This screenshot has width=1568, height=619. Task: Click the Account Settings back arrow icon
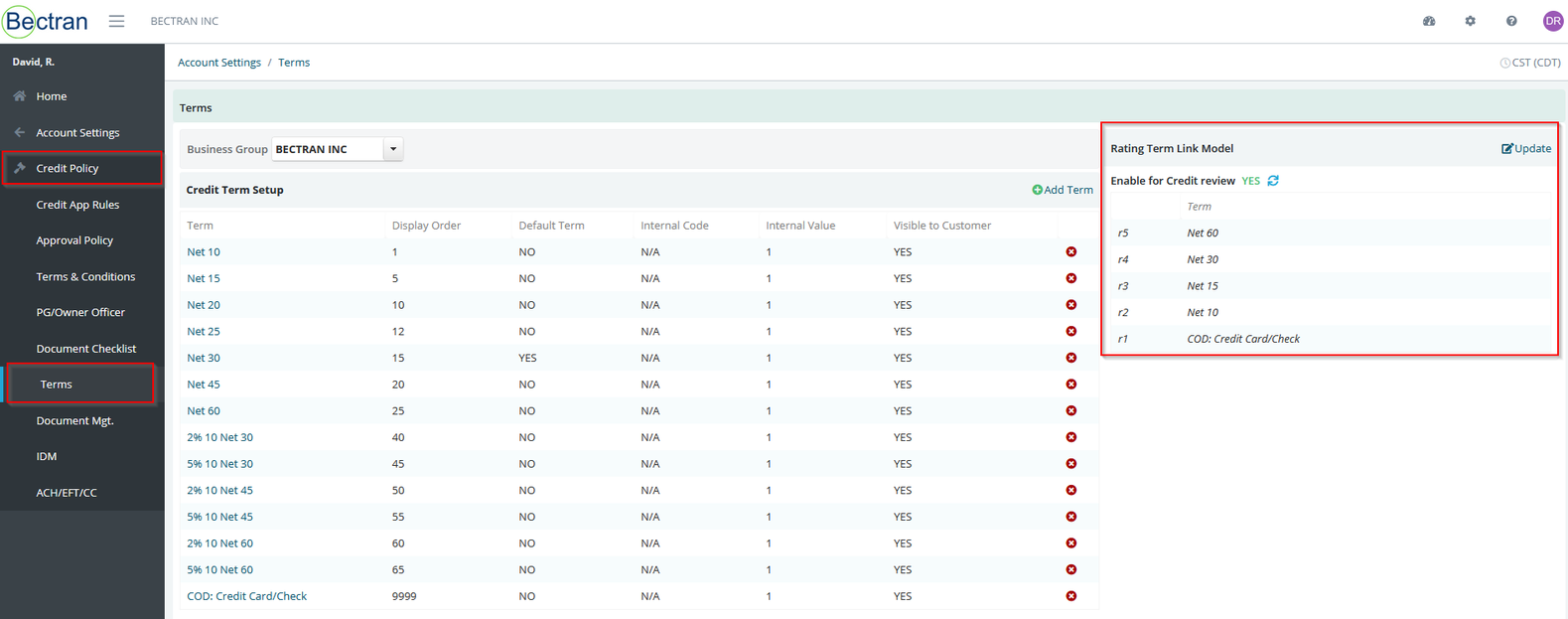[x=20, y=132]
